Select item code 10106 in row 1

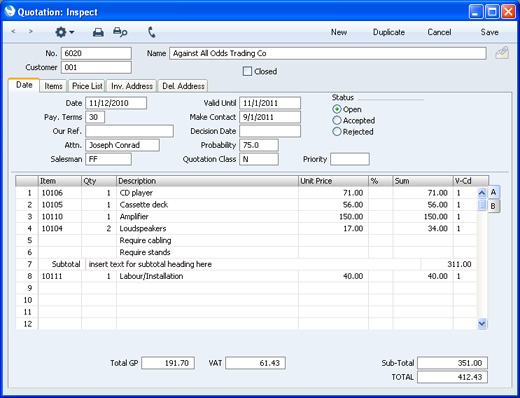(60, 193)
